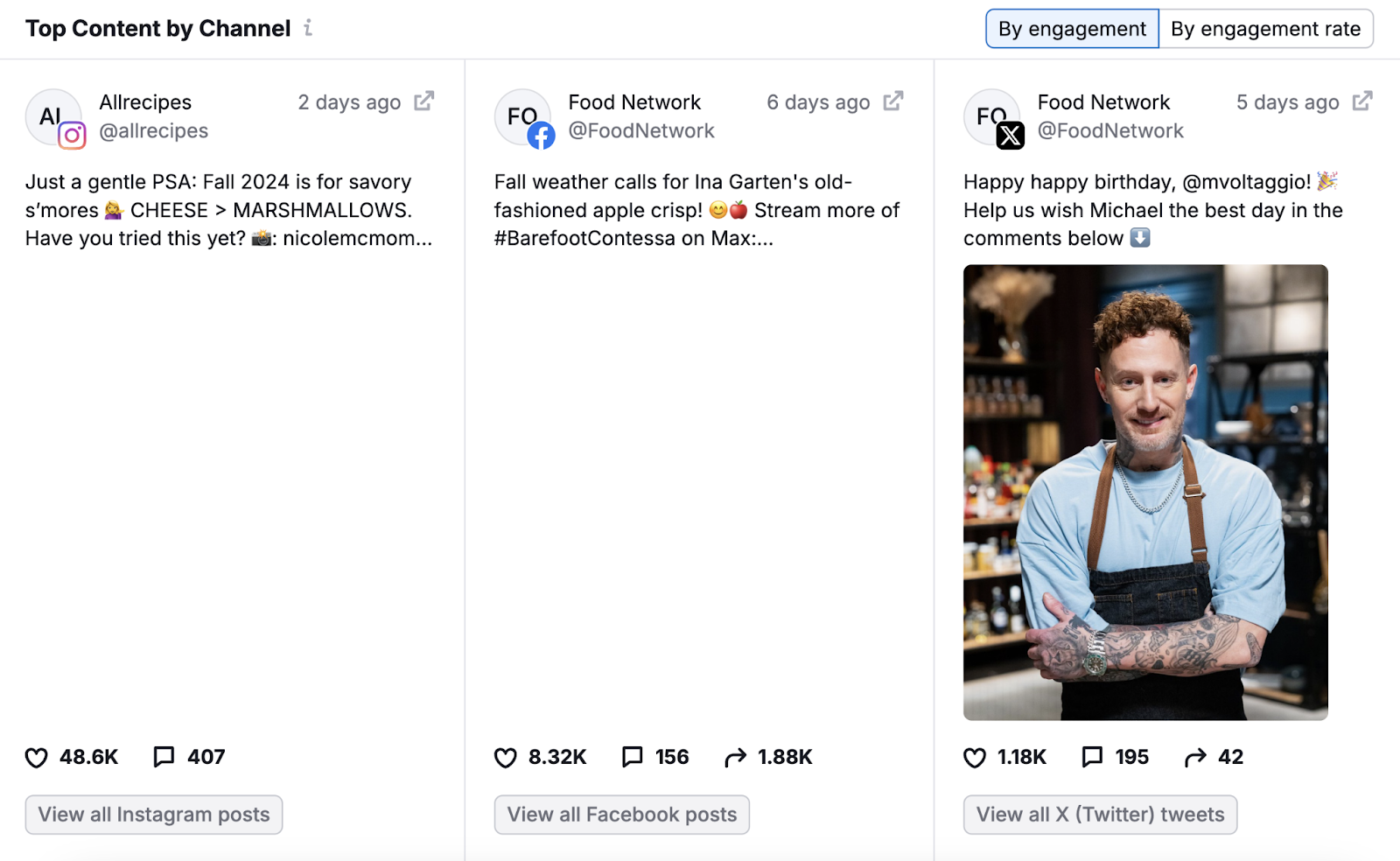Click the comment icon on the apple crisp post
The height and width of the screenshot is (861, 1400).
pos(632,757)
